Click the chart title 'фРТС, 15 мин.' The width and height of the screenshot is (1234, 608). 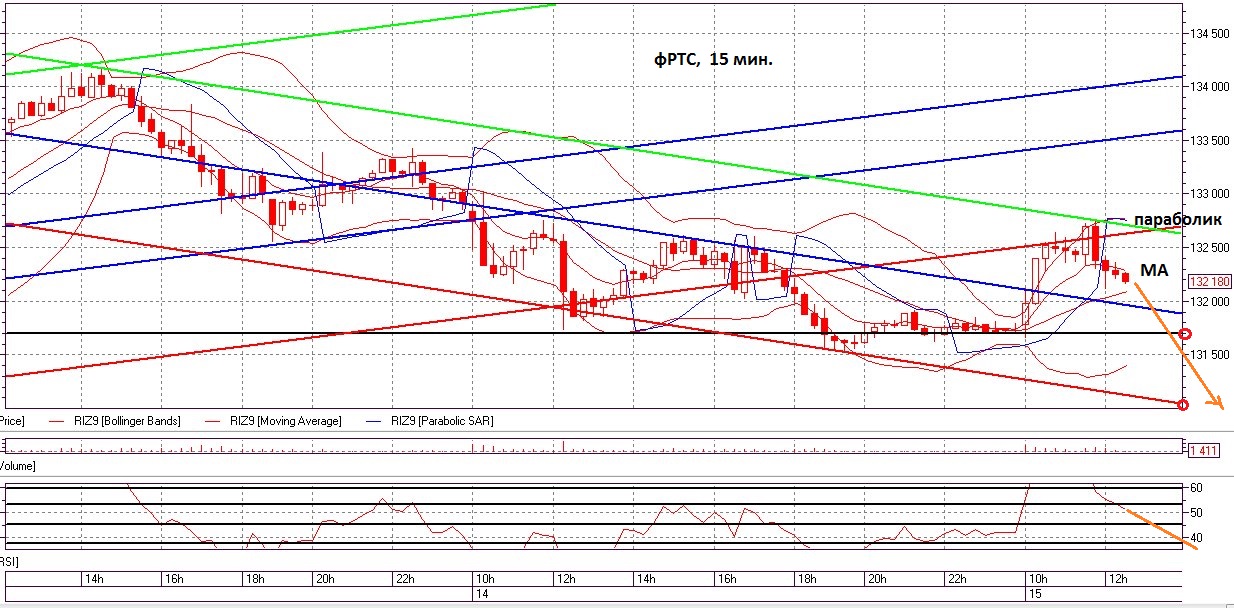tap(713, 60)
